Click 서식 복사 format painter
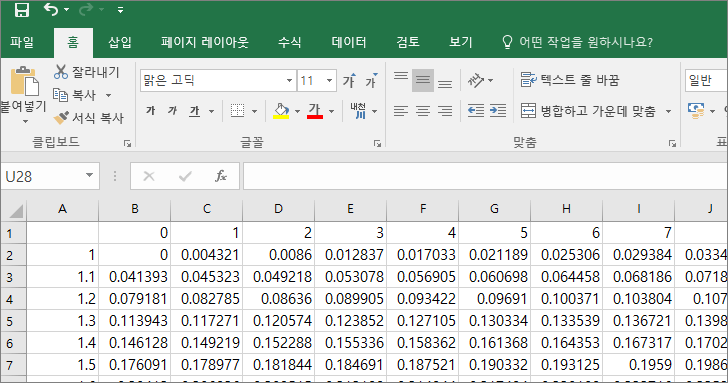Screen dimensions: 728x383 [89, 118]
